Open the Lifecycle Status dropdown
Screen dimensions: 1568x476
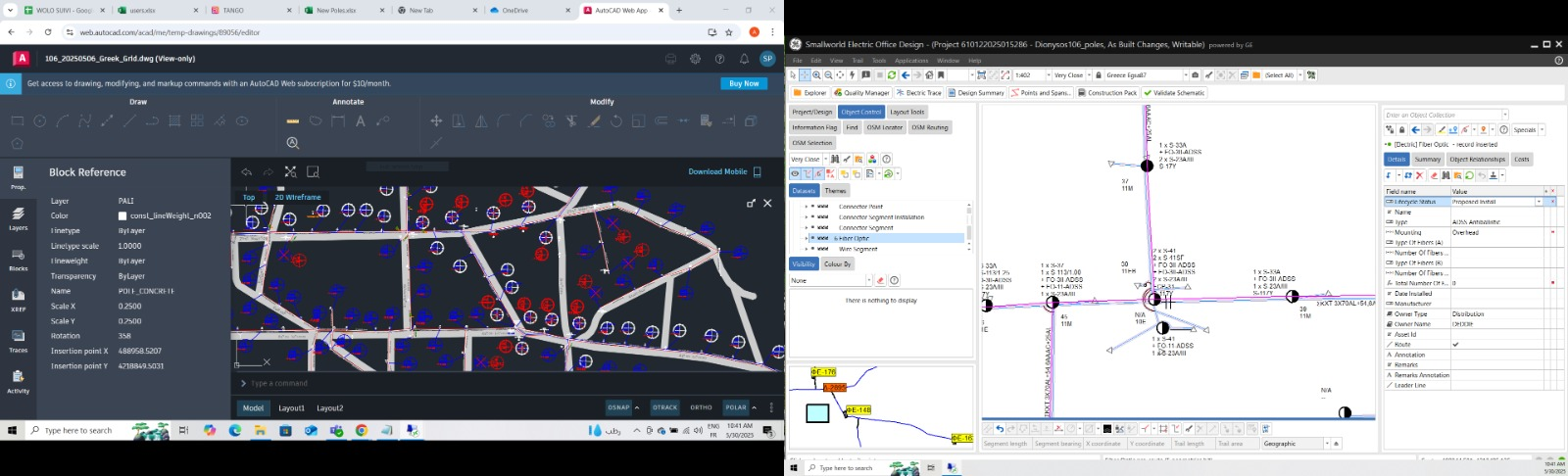[1539, 202]
